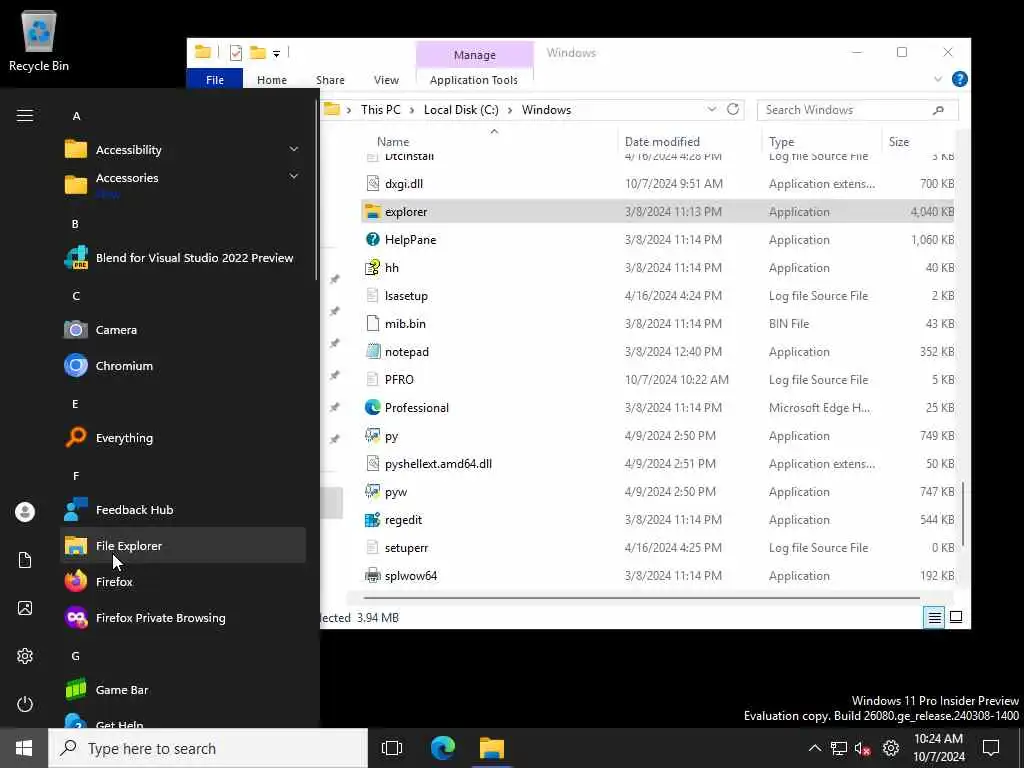
Task: Click the taskbar clock and date
Action: [x=938, y=748]
